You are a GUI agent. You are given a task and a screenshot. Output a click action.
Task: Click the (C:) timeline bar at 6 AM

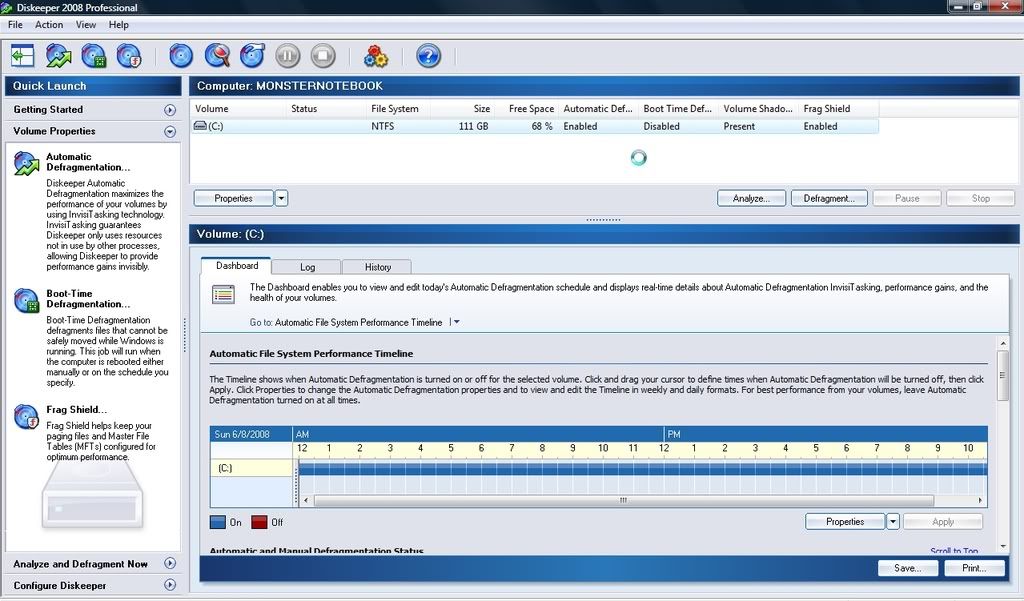pyautogui.click(x=481, y=468)
